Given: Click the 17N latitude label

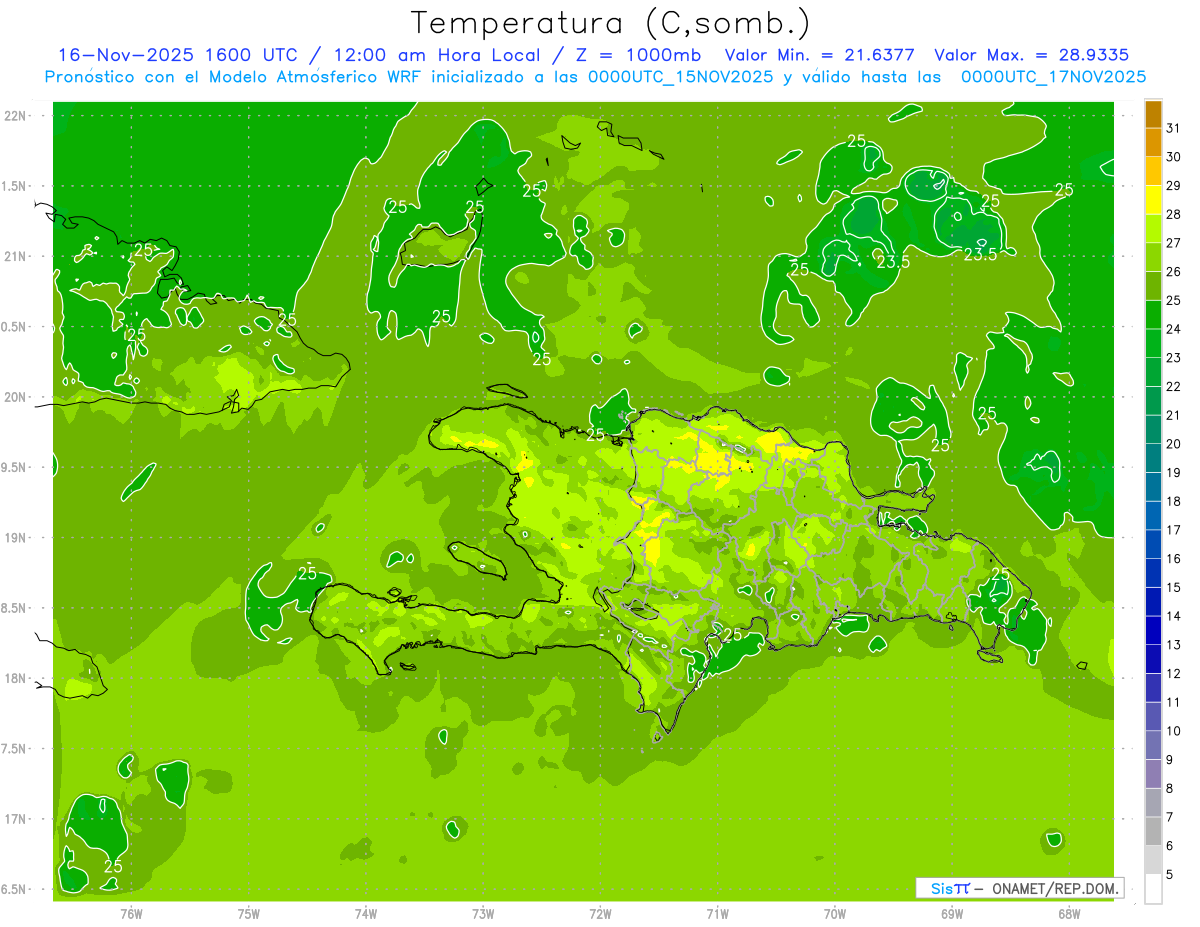Looking at the screenshot, I should click(x=16, y=819).
